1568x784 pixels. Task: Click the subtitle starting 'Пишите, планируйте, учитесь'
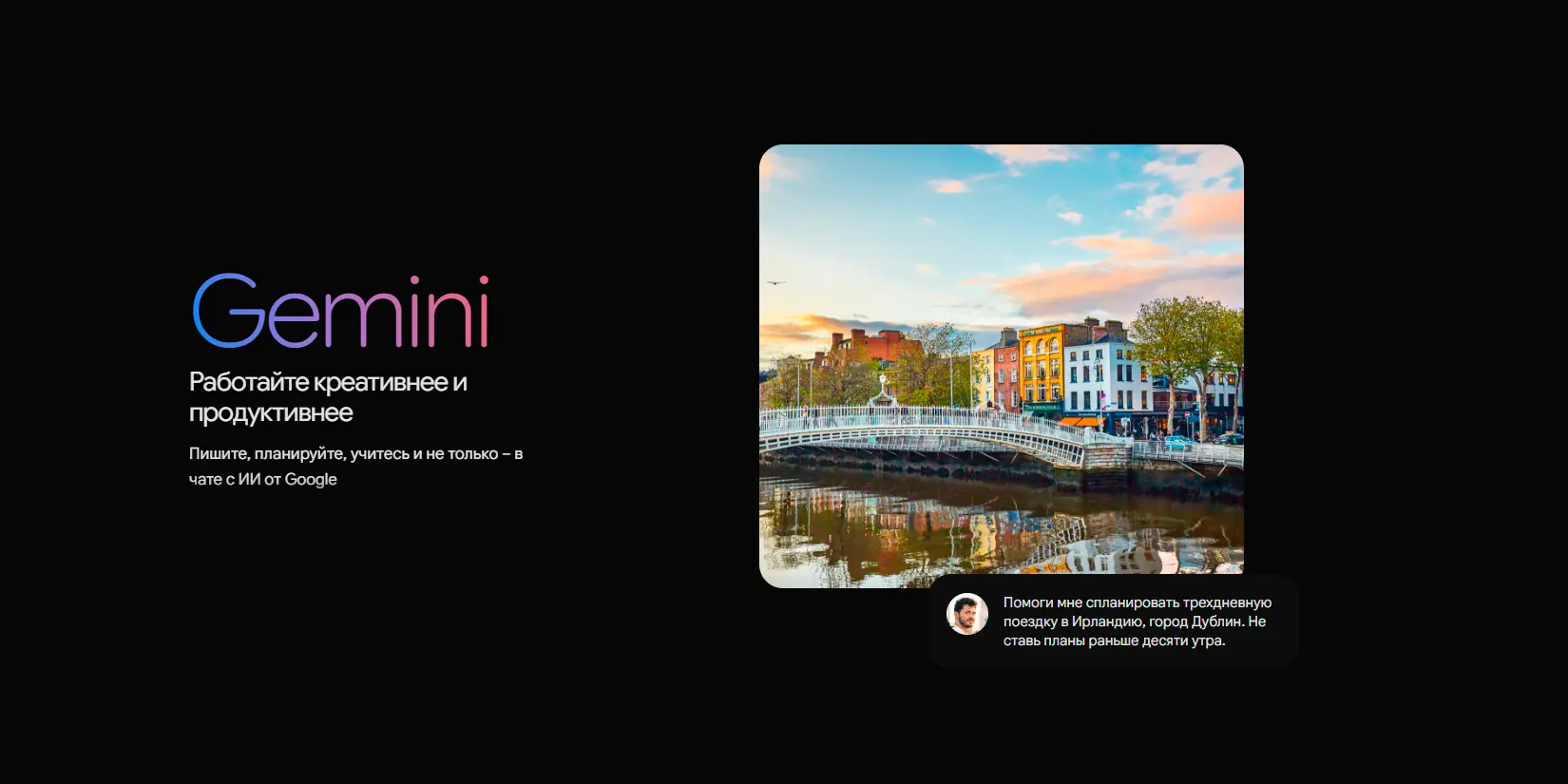[x=356, y=467]
